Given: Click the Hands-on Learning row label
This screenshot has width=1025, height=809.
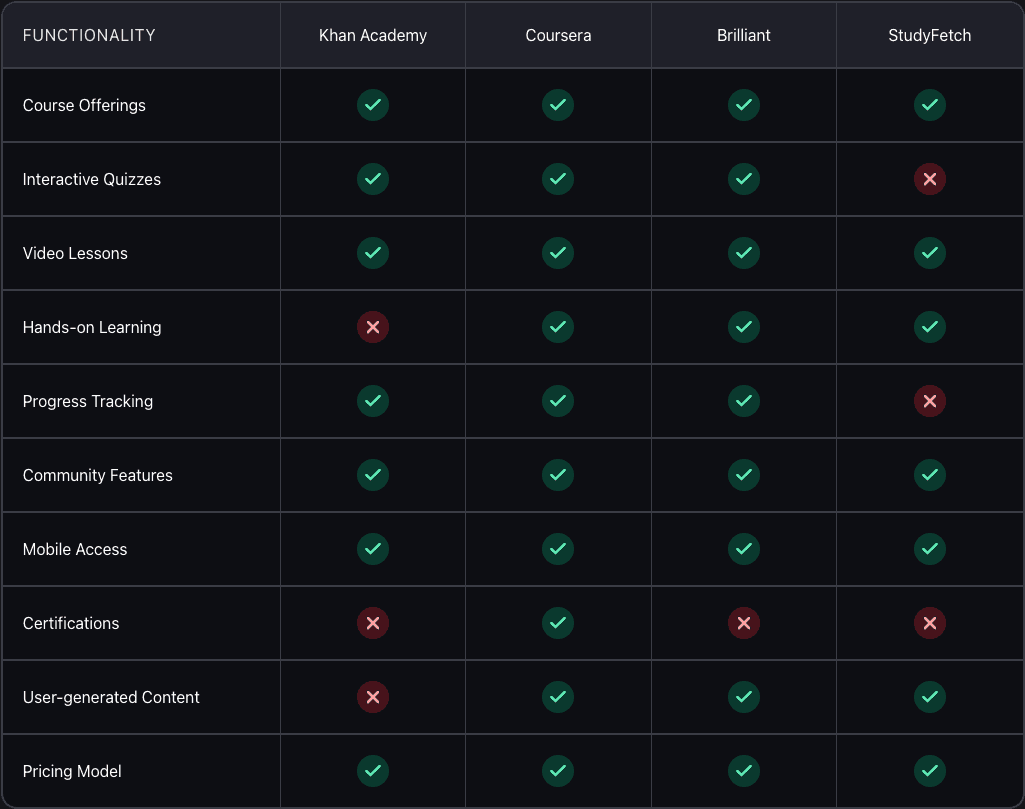Looking at the screenshot, I should (92, 327).
